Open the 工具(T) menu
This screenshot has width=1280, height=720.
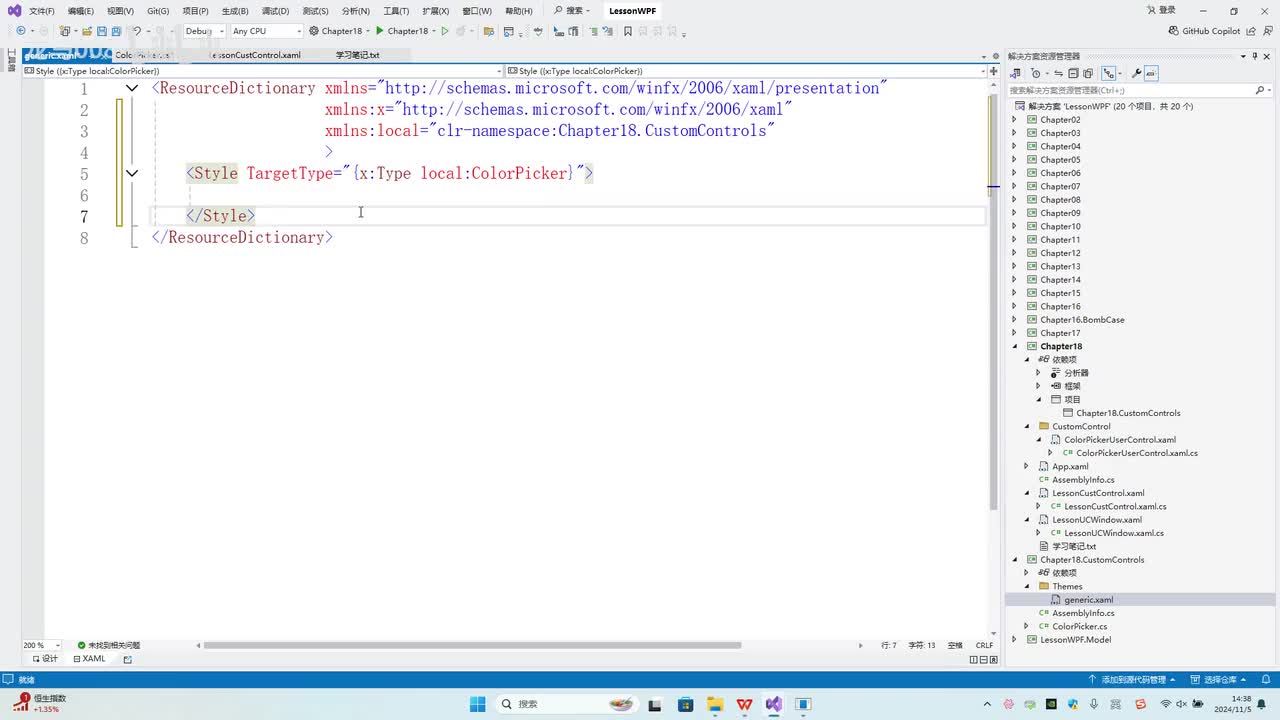(x=396, y=11)
